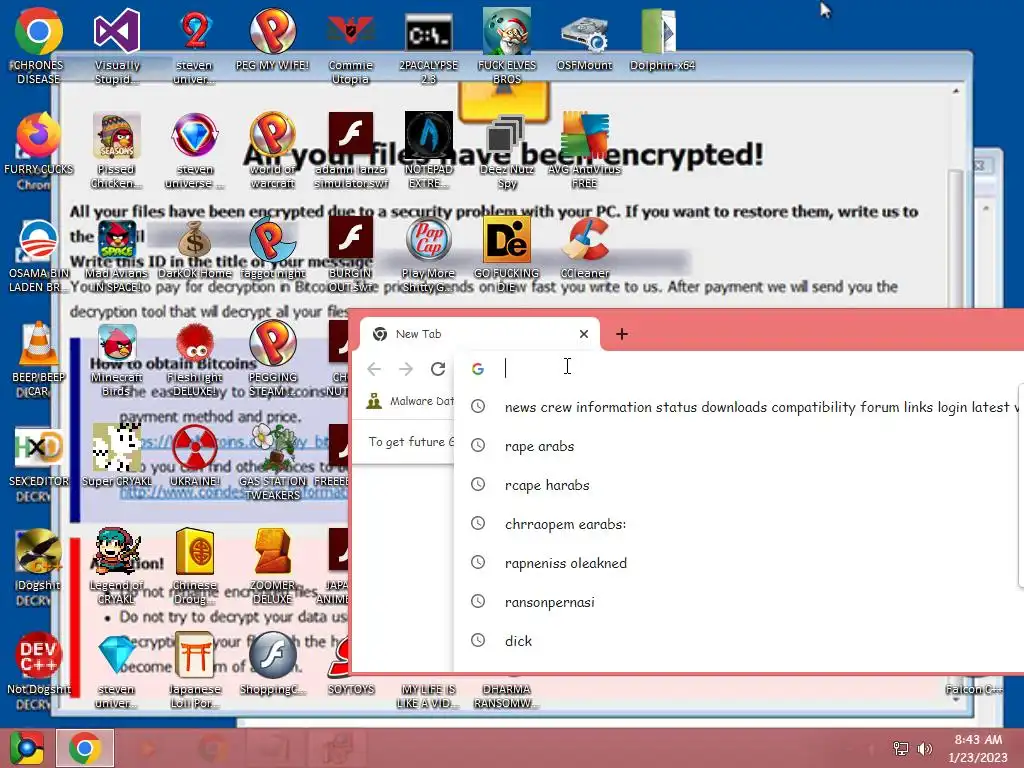Launch the CCleaner desktop shortcut
This screenshot has height=768, width=1024.
[584, 240]
